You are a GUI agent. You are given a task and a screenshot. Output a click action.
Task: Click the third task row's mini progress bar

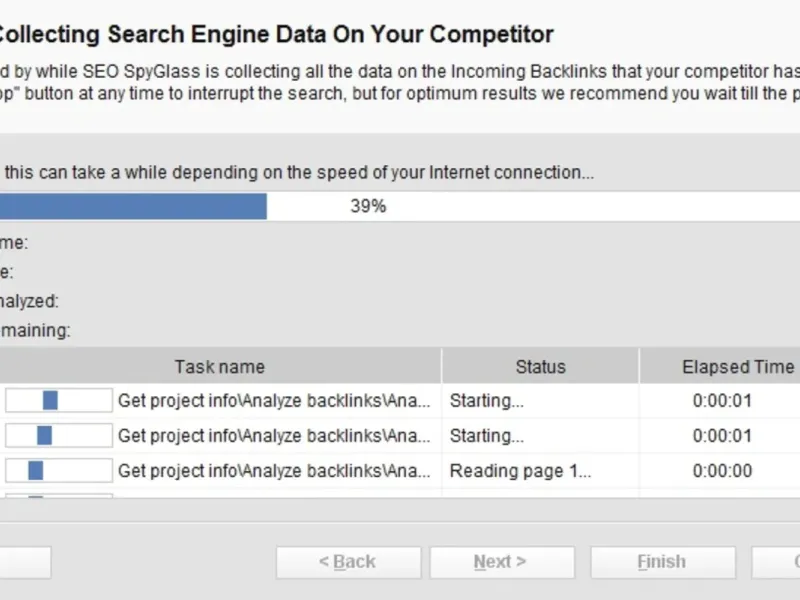[58, 471]
